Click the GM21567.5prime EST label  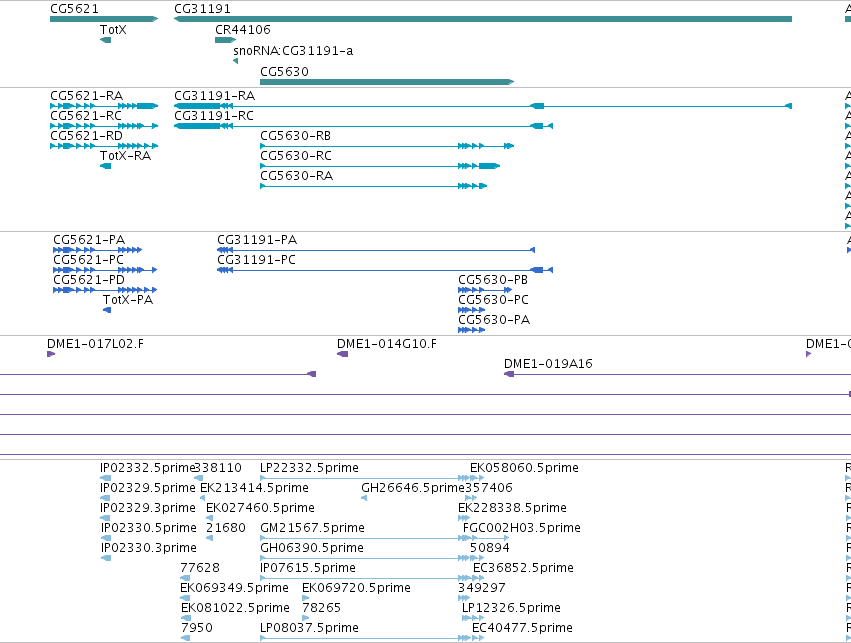(312, 529)
